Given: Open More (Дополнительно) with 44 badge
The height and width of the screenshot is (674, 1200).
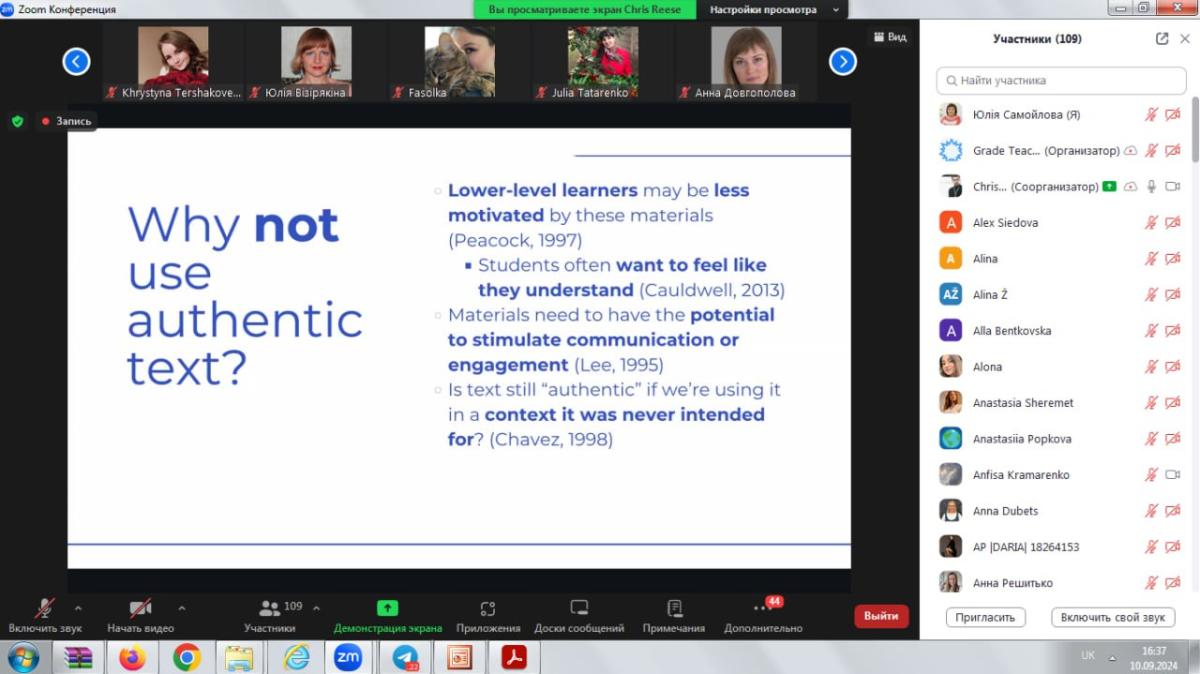Looking at the screenshot, I should pyautogui.click(x=763, y=609).
